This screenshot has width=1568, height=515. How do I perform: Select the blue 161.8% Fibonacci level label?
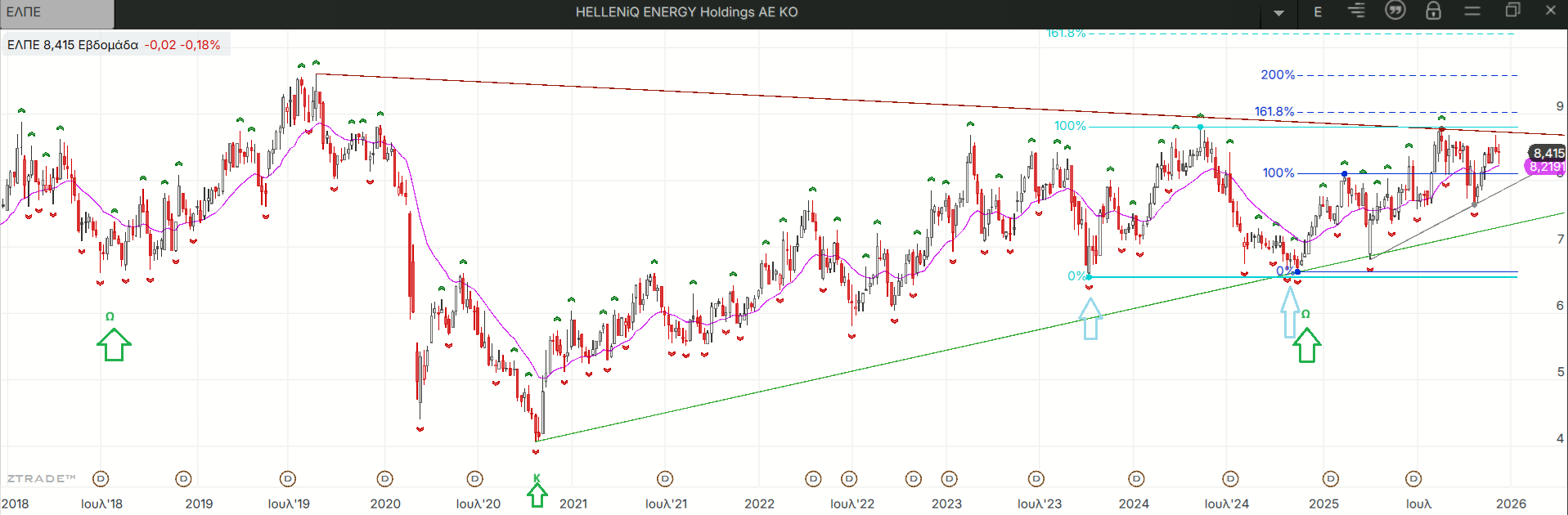pyautogui.click(x=1274, y=112)
